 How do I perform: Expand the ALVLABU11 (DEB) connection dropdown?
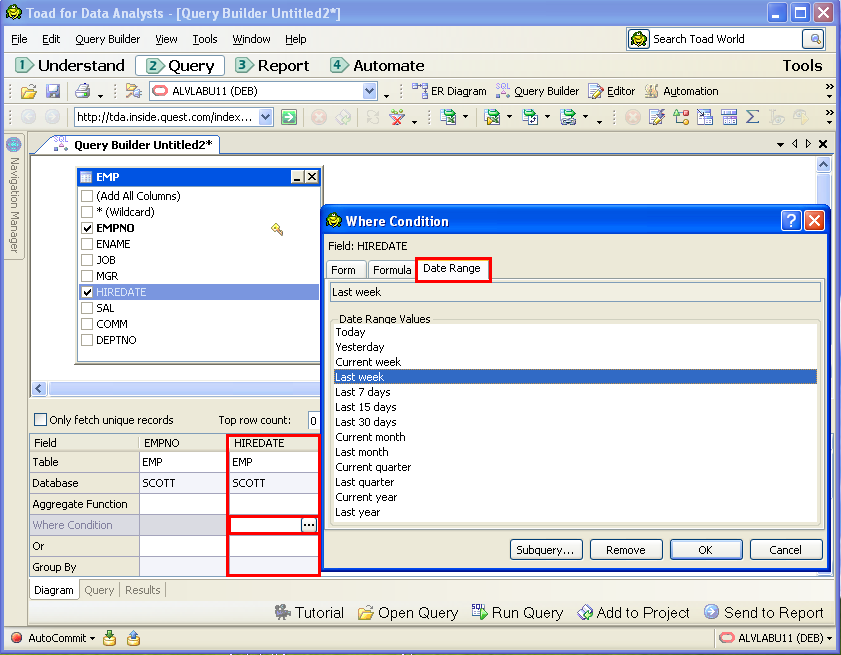[x=369, y=91]
